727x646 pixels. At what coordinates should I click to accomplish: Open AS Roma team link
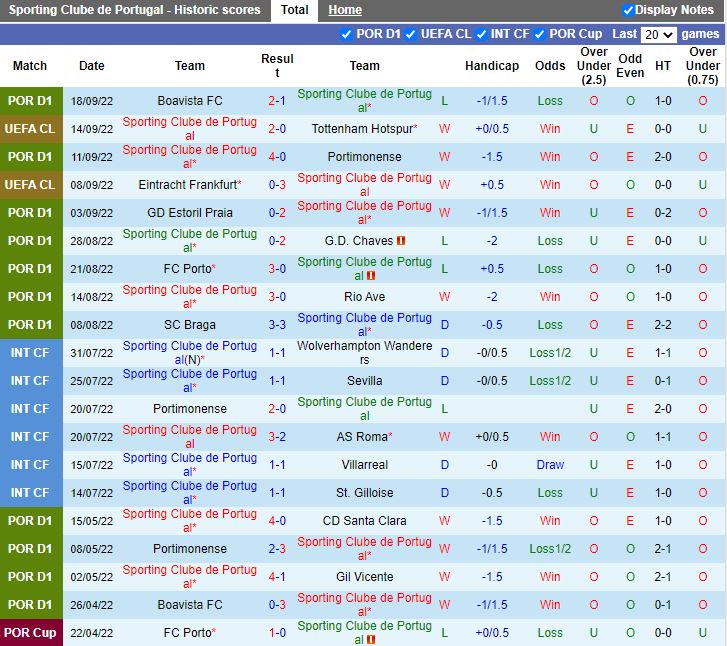[x=362, y=436]
